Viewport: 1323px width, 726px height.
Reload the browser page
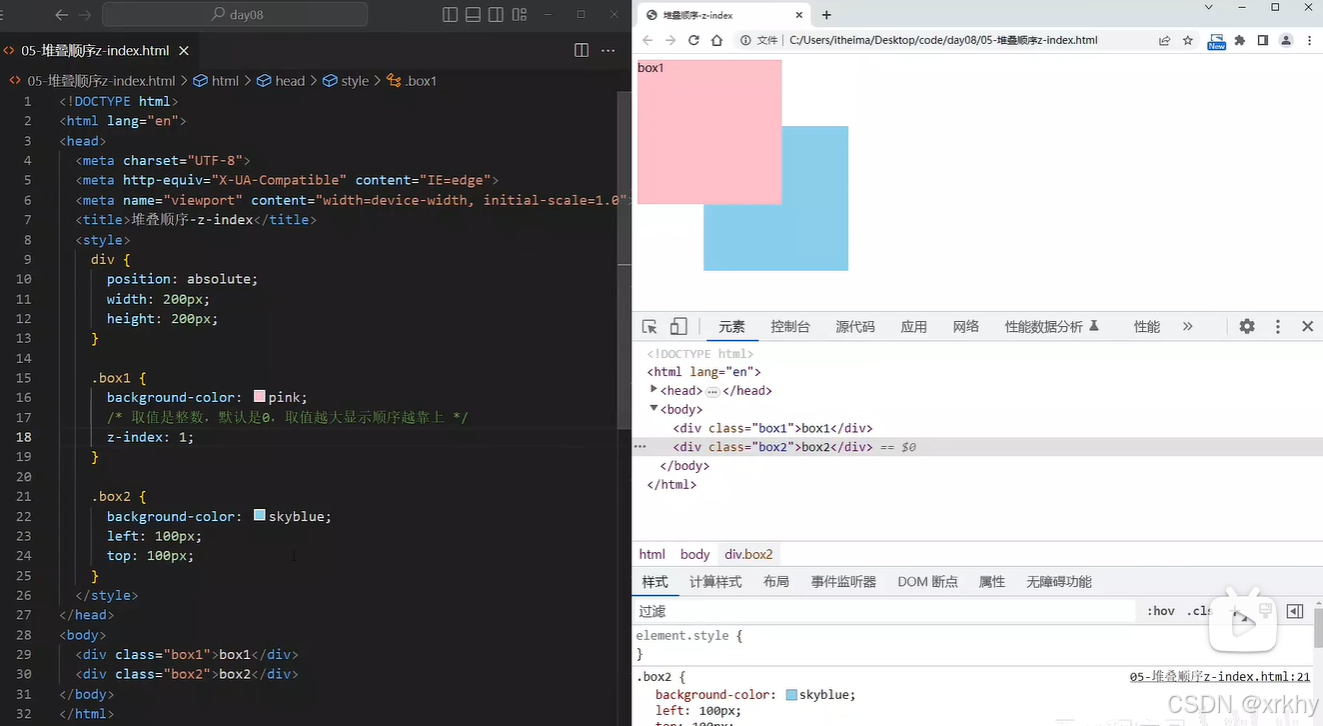coord(694,41)
